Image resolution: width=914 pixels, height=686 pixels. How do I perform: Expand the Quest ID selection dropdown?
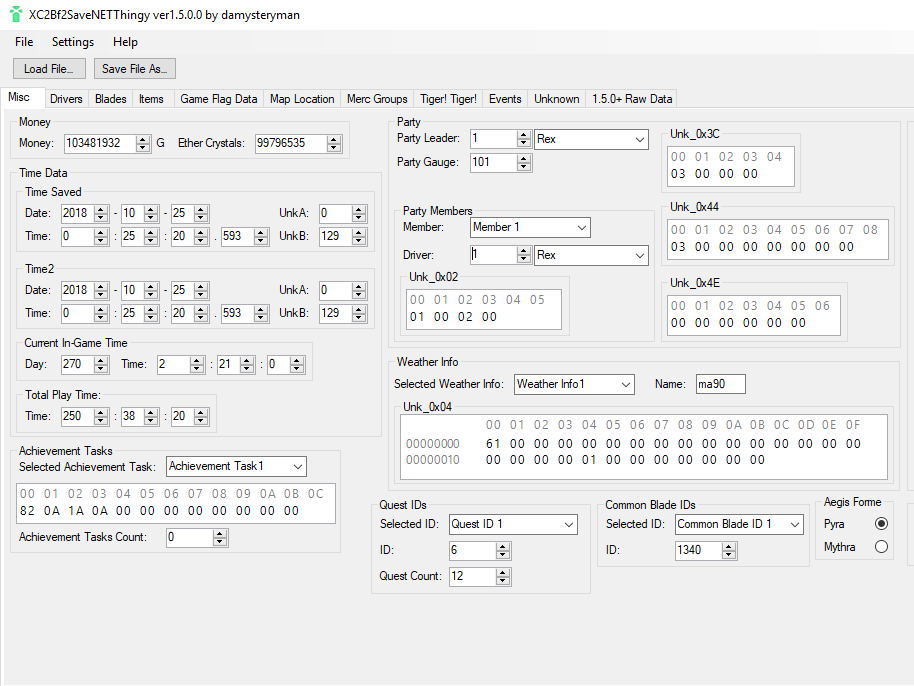coord(568,525)
